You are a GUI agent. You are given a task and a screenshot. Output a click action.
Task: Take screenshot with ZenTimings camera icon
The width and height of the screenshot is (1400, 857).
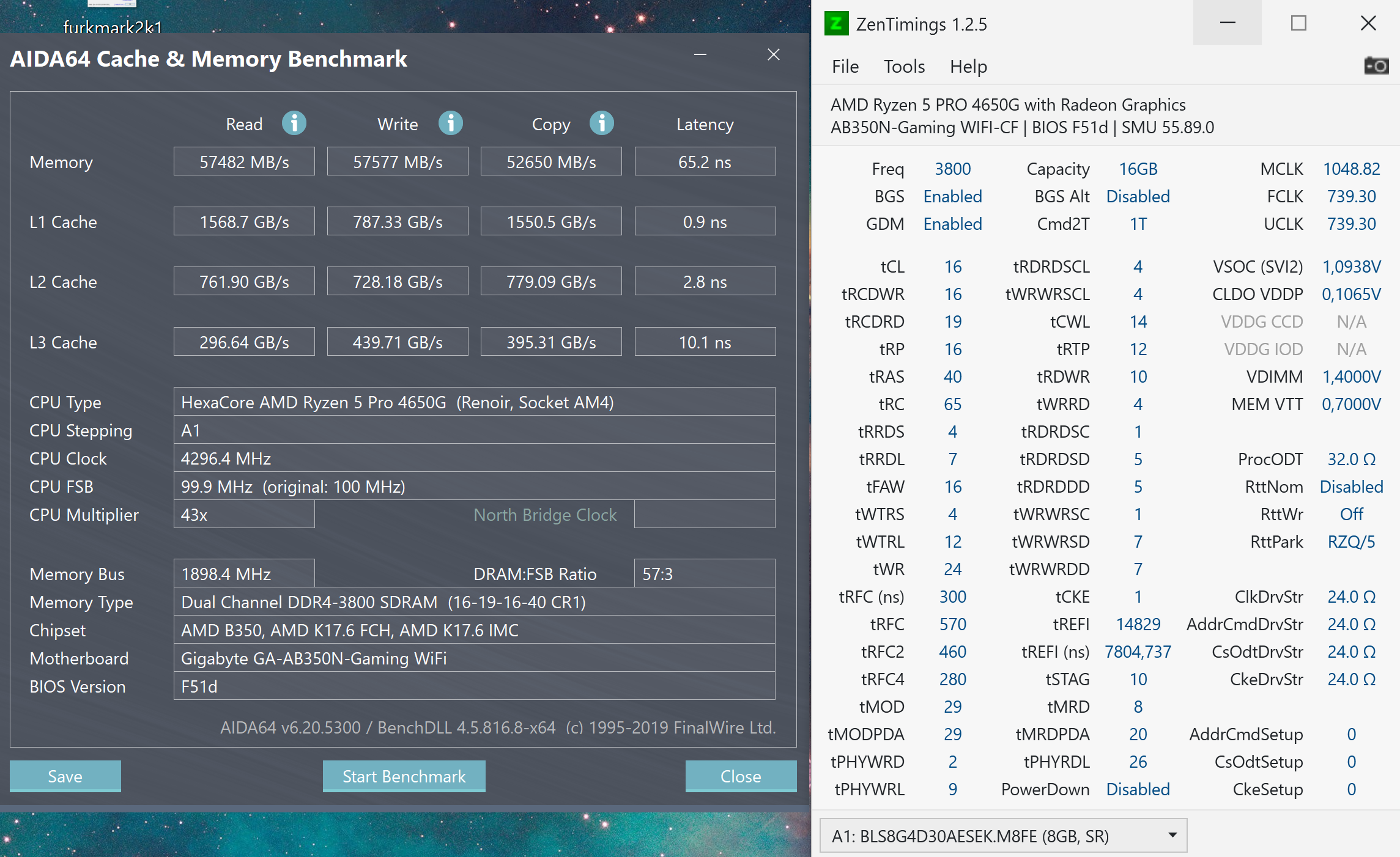[x=1376, y=65]
